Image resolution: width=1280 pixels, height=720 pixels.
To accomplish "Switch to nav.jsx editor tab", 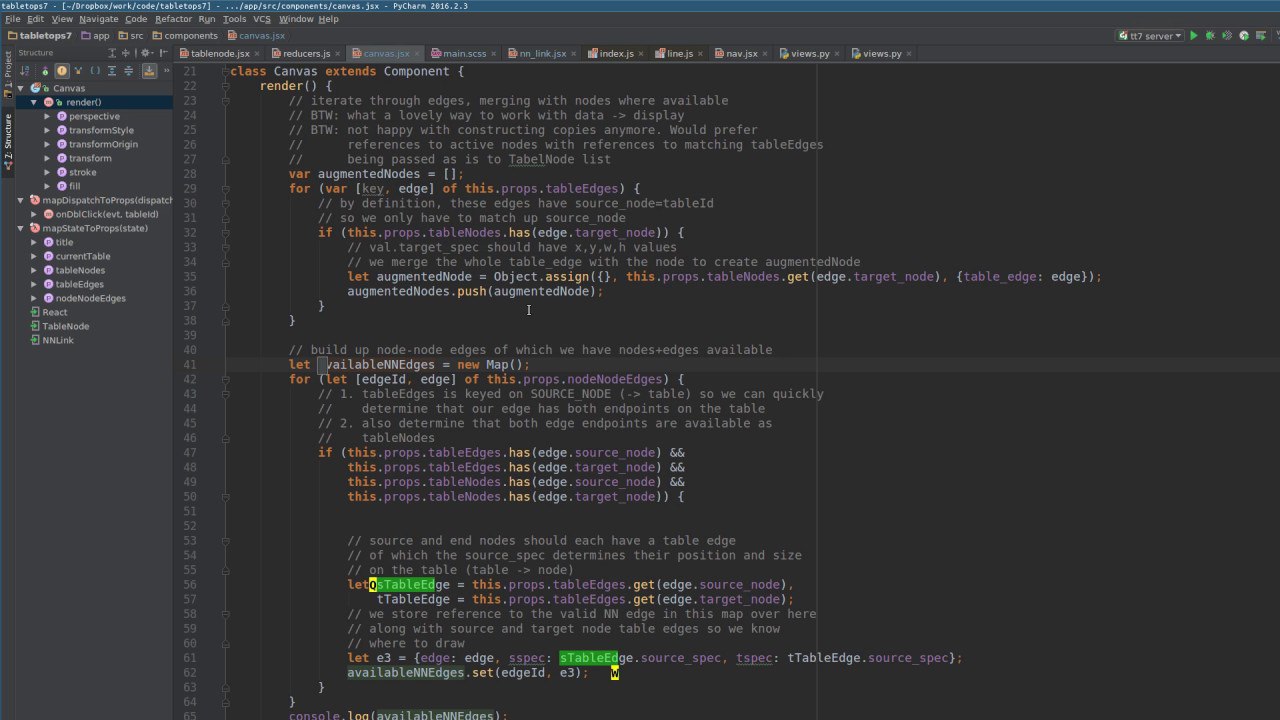I will coord(742,53).
